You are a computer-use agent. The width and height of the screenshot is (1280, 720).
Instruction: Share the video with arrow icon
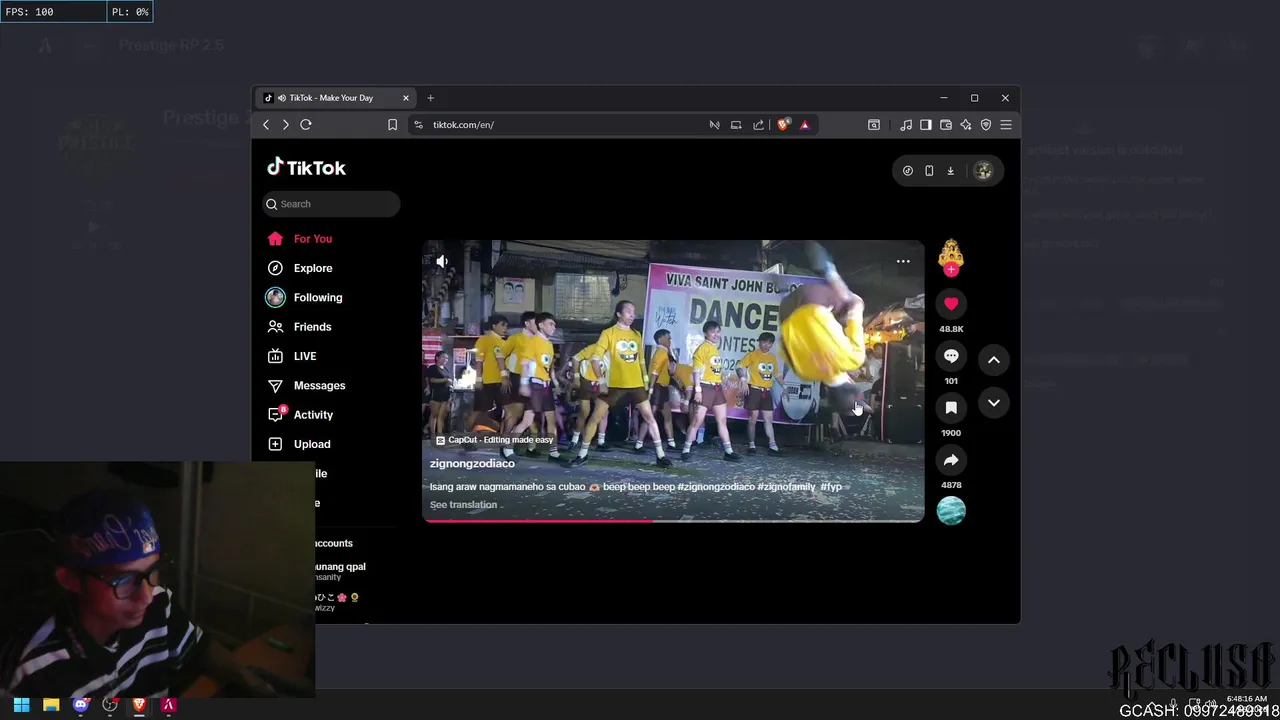click(951, 460)
